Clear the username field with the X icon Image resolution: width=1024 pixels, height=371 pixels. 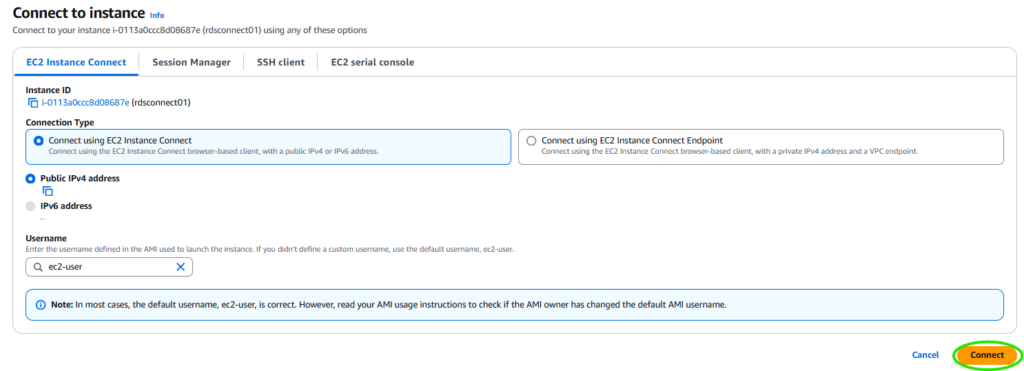coord(181,267)
